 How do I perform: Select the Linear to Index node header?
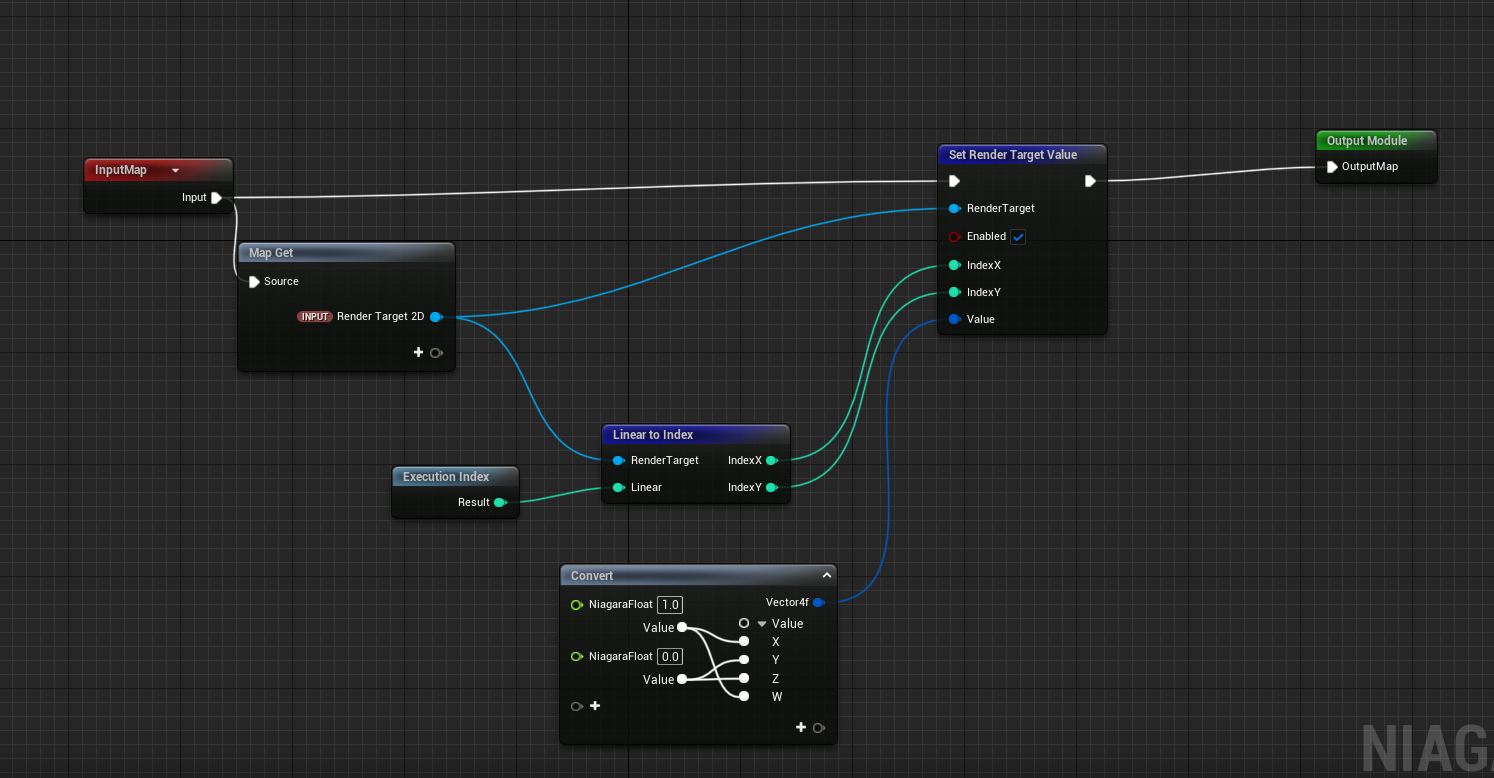tap(653, 435)
